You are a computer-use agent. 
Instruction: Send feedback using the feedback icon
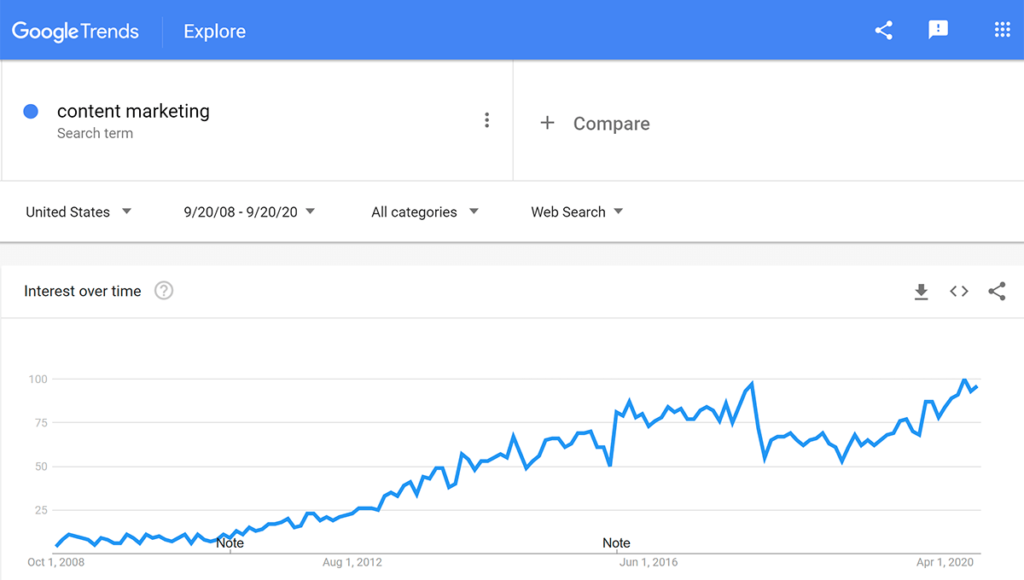click(938, 30)
